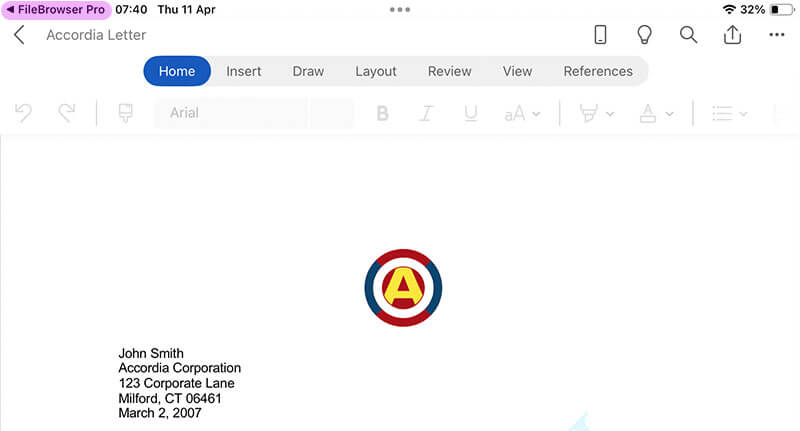This screenshot has height=431, width=800.
Task: Switch to the Insert tab
Action: tap(243, 71)
